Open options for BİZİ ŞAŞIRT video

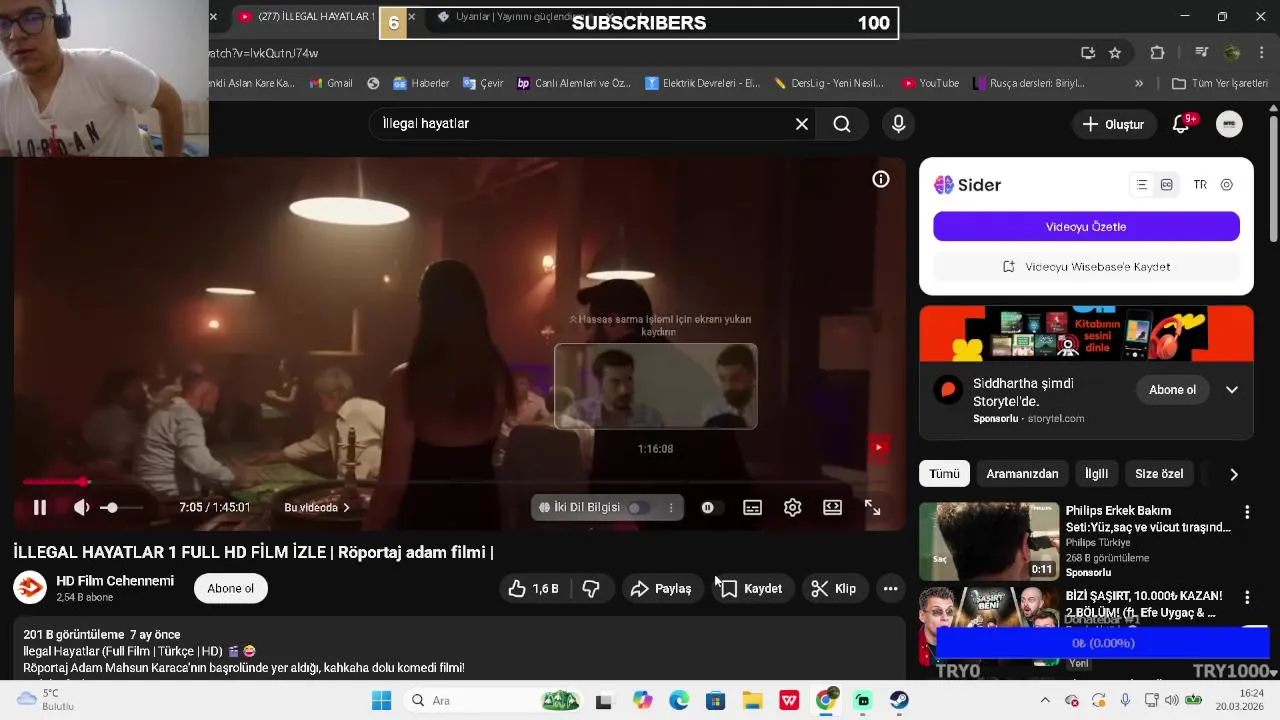[1247, 597]
